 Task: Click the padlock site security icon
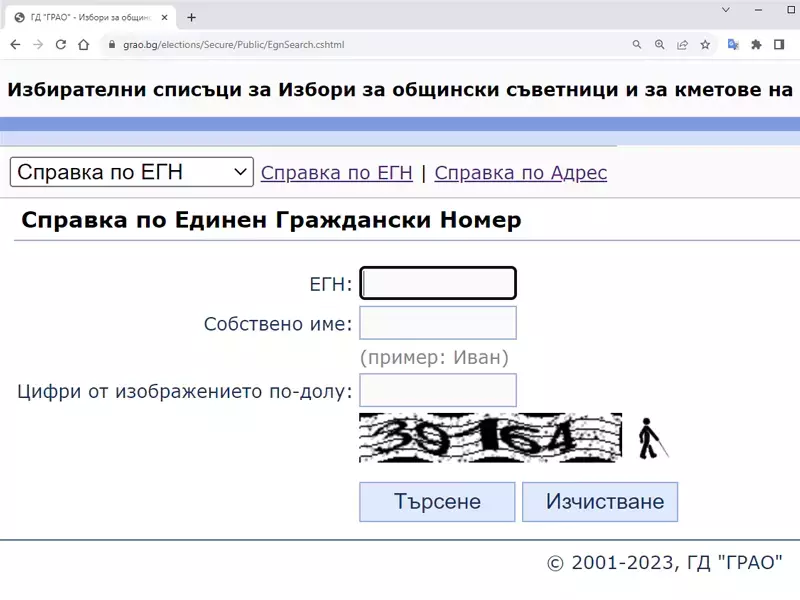point(114,45)
